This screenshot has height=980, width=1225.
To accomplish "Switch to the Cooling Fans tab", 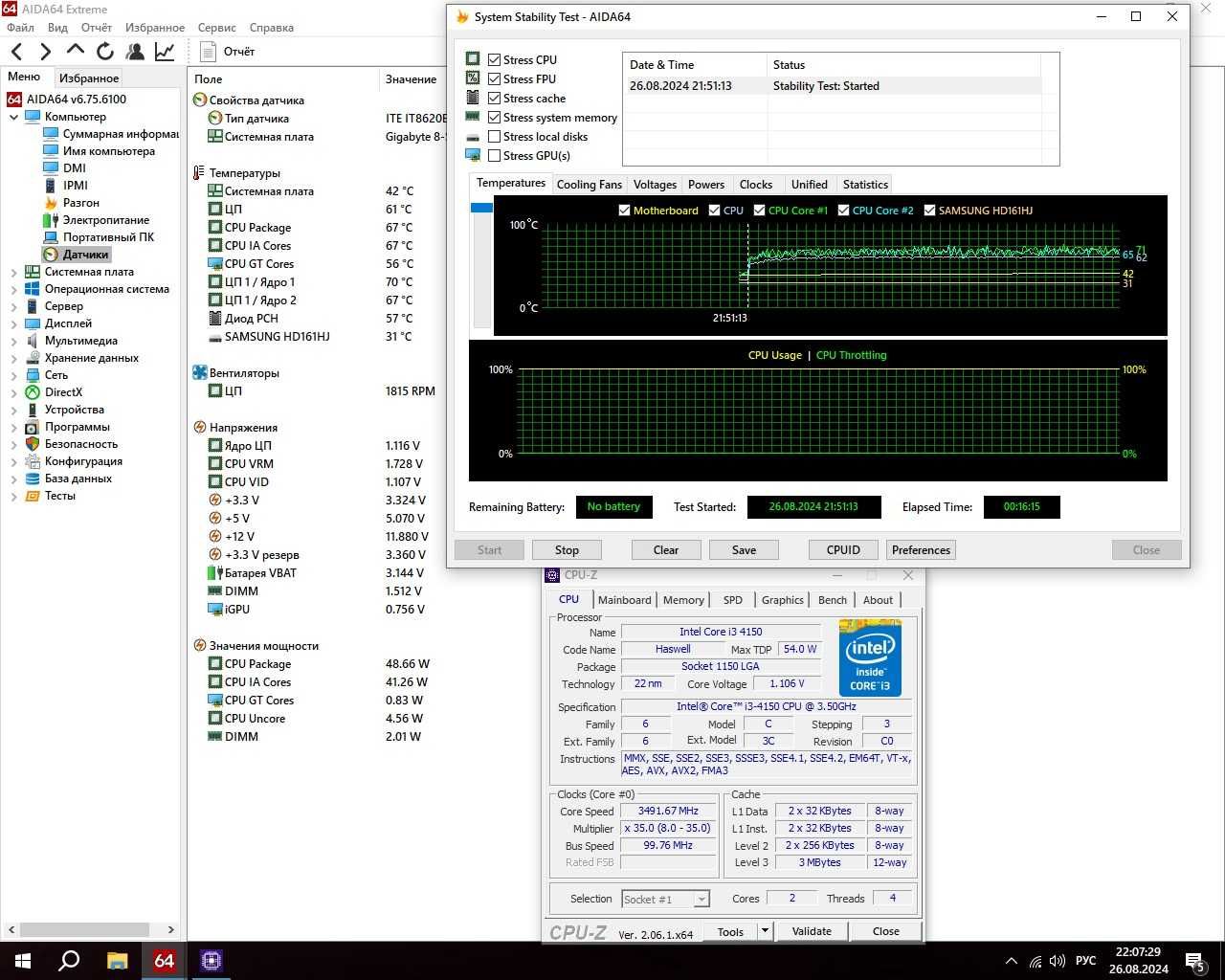I will [589, 185].
